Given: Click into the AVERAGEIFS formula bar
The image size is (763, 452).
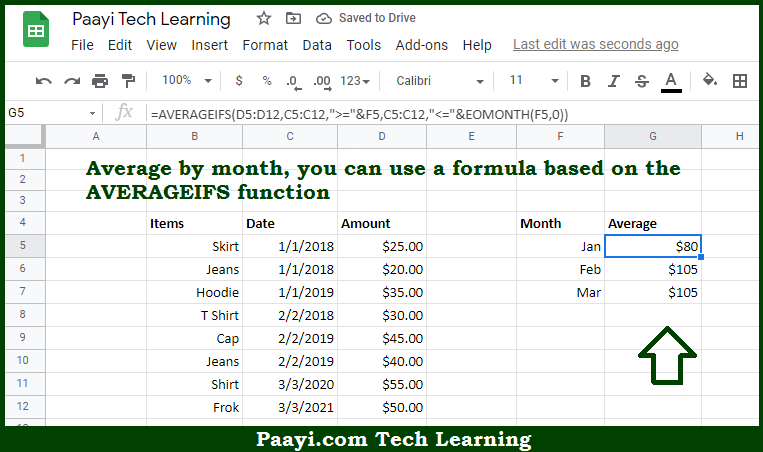Looking at the screenshot, I should tap(453, 114).
